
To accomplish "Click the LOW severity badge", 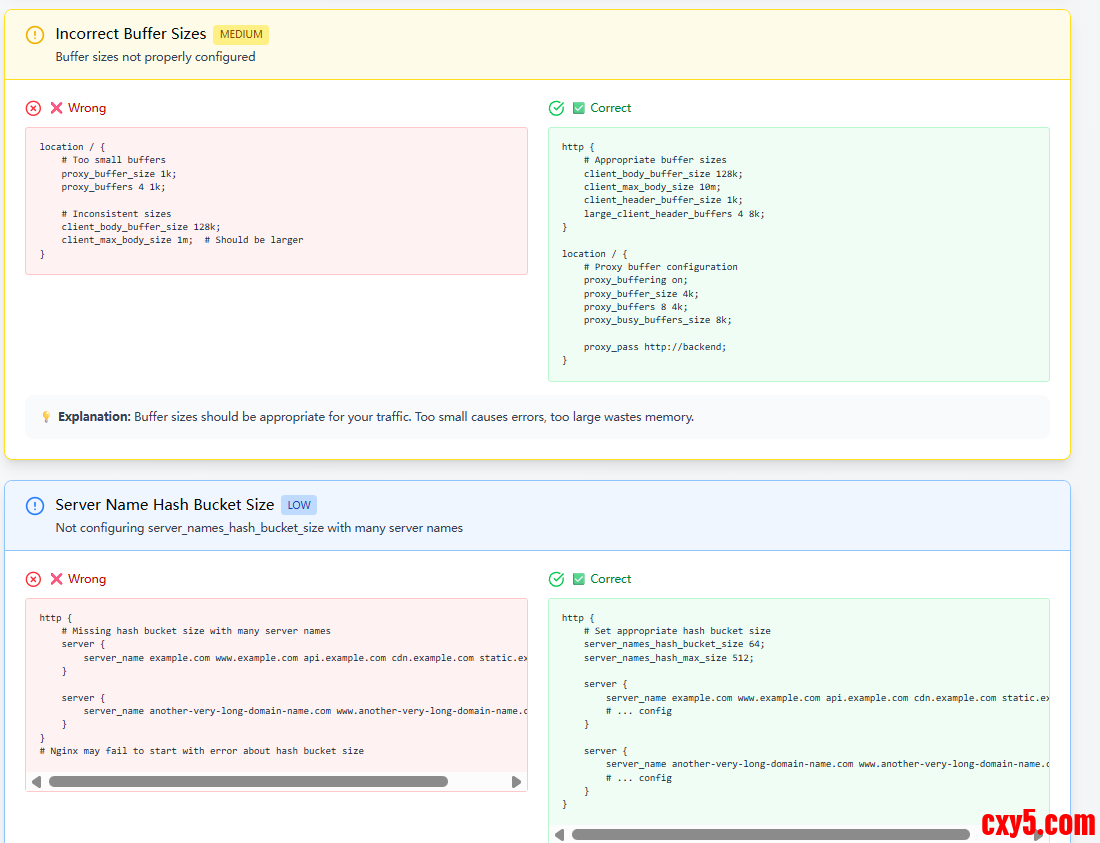I will click(x=299, y=505).
